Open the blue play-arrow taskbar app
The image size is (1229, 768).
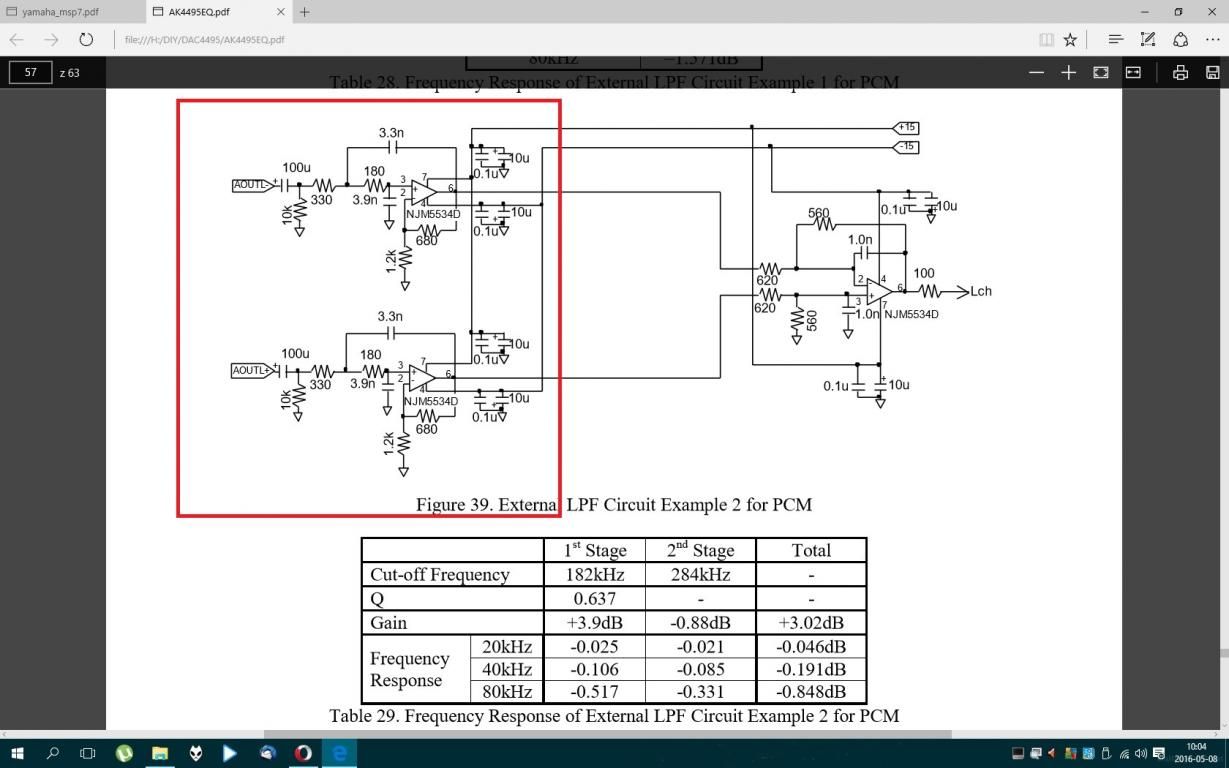pos(231,753)
